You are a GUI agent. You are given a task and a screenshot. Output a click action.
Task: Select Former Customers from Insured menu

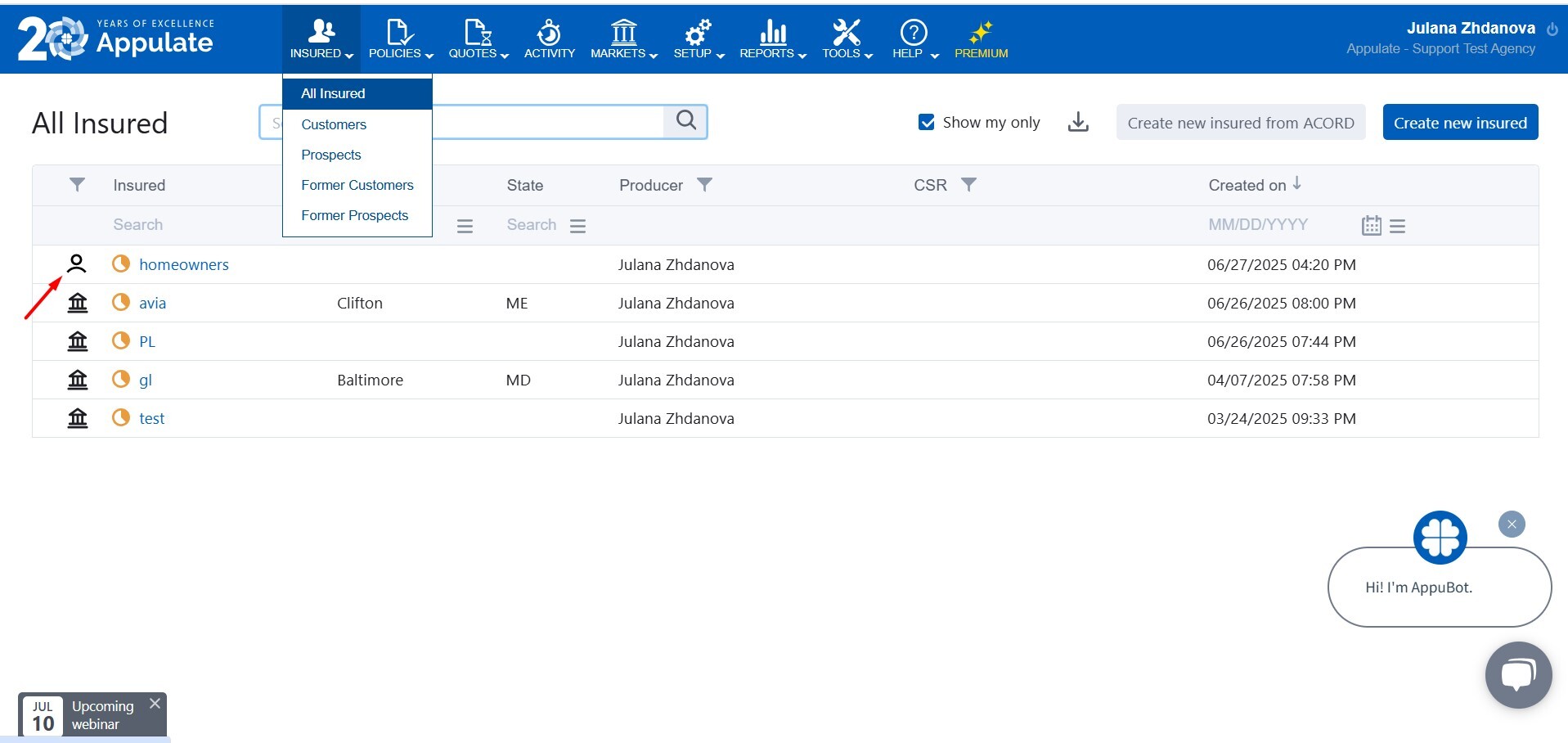coord(357,185)
